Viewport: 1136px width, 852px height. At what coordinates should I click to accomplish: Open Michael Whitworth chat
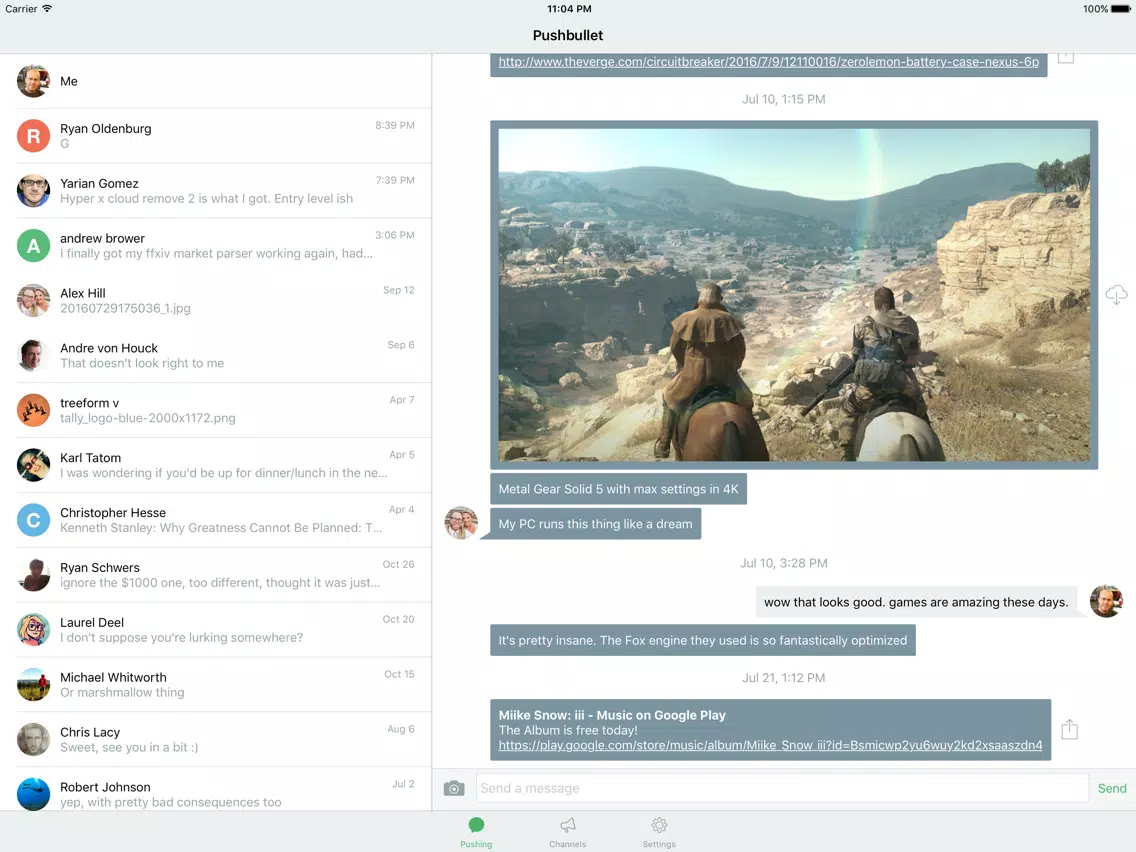216,685
